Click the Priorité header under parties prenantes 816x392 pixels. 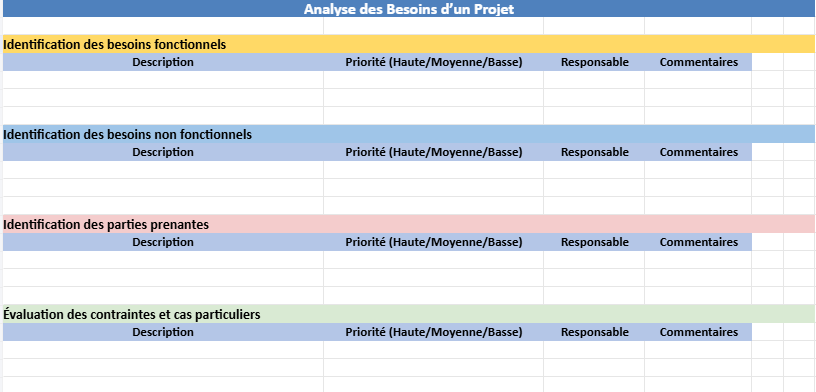click(434, 242)
